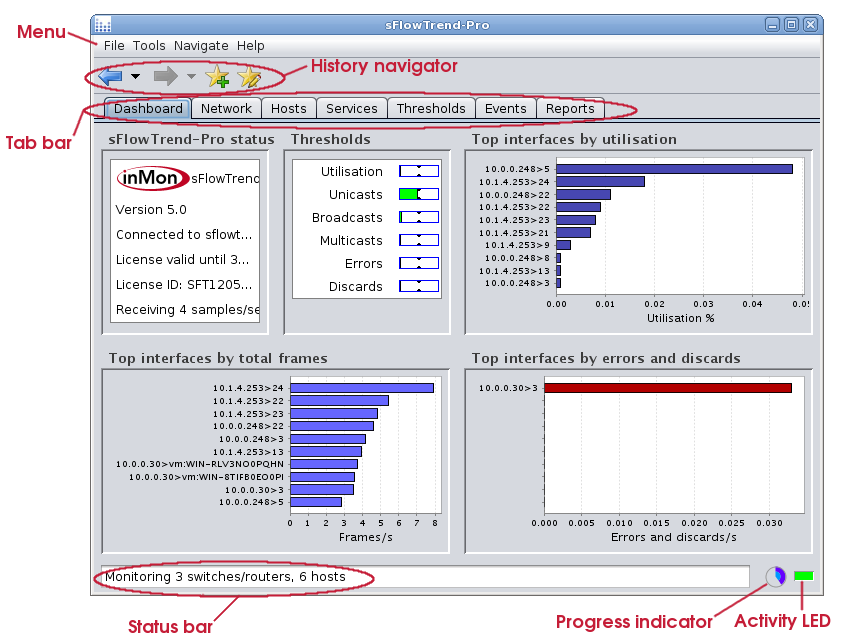Click the app icon in title bar
Image resolution: width=842 pixels, height=641 pixels.
click(x=103, y=25)
